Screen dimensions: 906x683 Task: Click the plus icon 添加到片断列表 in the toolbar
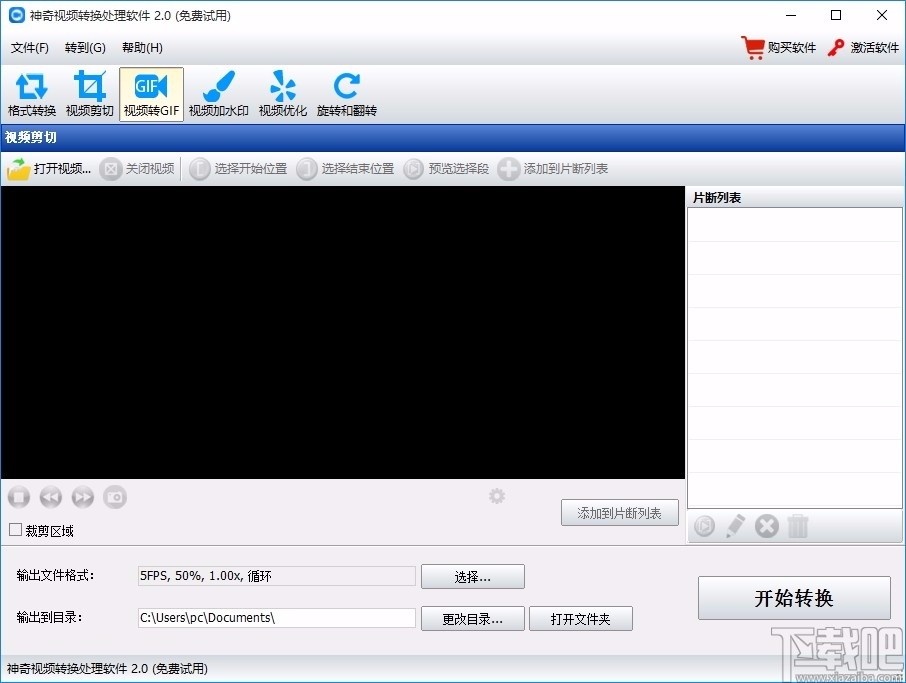pos(508,169)
